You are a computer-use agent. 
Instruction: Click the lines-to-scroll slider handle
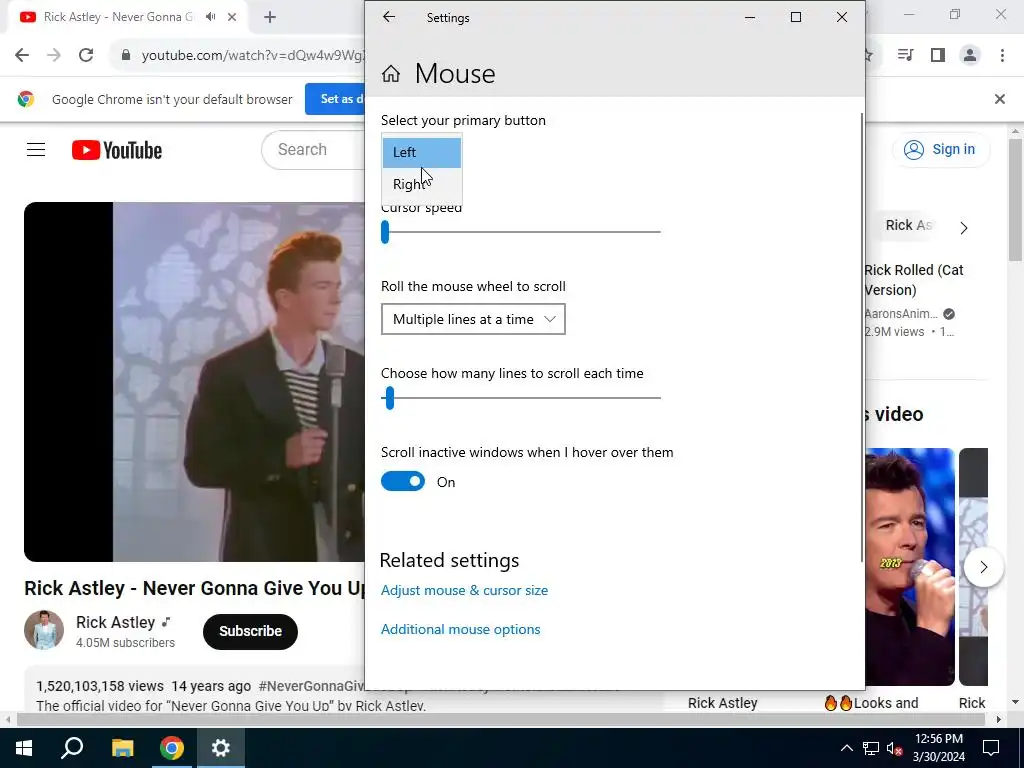pos(390,398)
